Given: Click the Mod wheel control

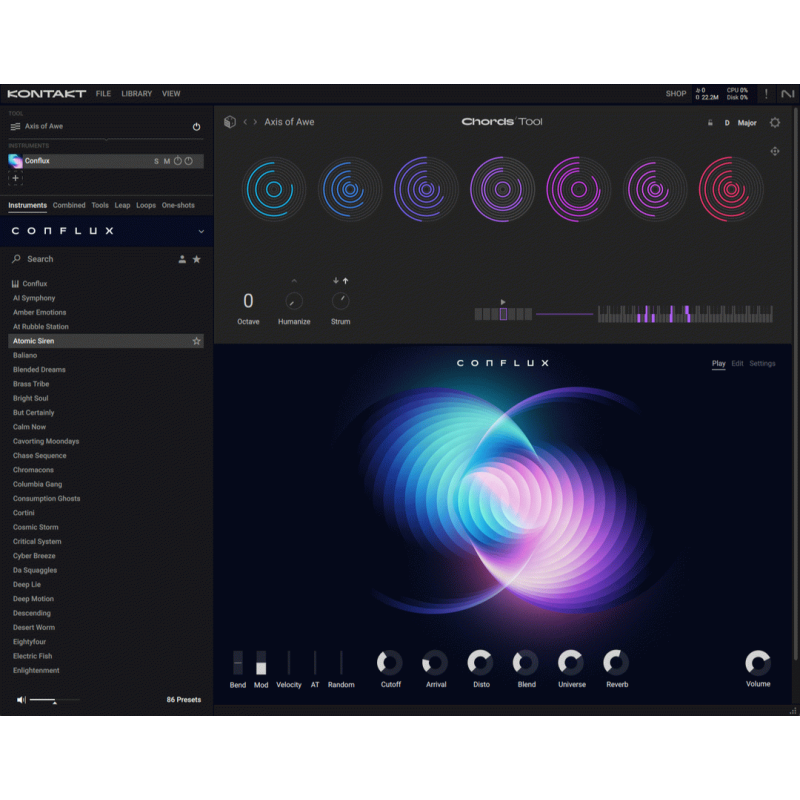Looking at the screenshot, I should point(261,663).
